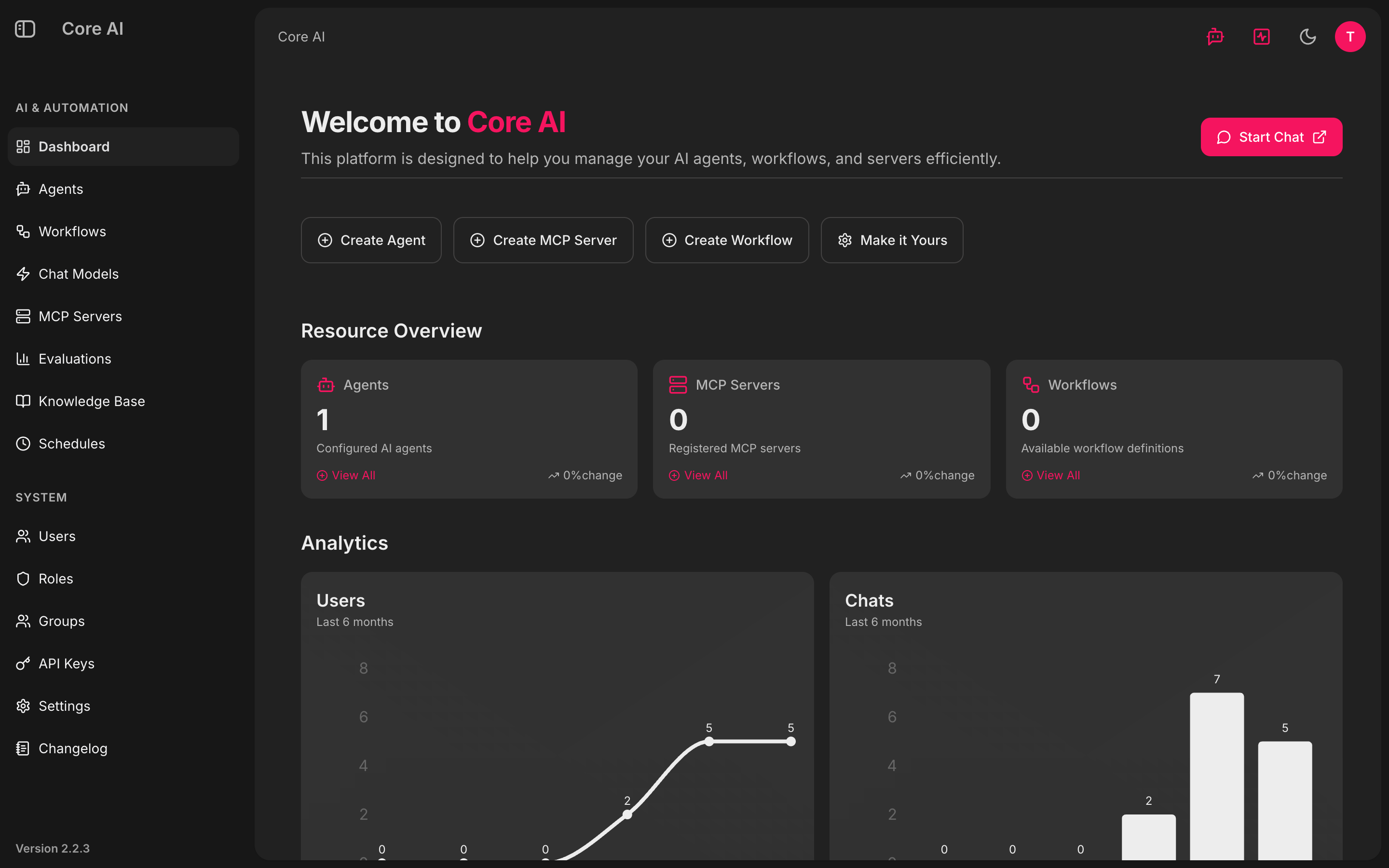Image resolution: width=1389 pixels, height=868 pixels.
Task: Open Roles in the sidebar
Action: point(123,579)
